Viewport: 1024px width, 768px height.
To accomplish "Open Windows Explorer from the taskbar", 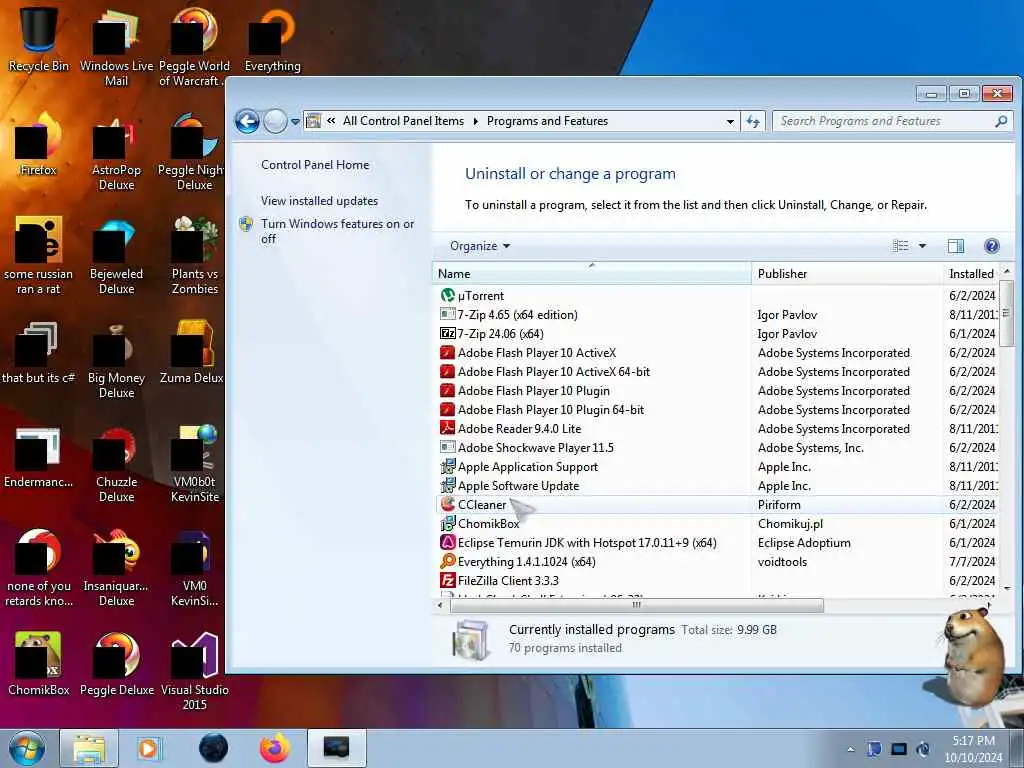I will pos(89,748).
